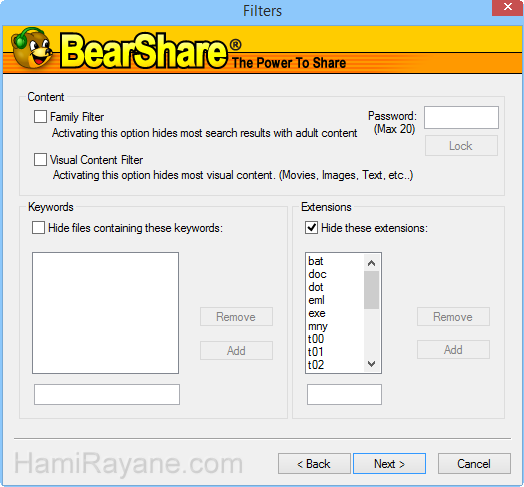Click the extensions list scrollbar thumb
This screenshot has height=487, width=524.
371,290
